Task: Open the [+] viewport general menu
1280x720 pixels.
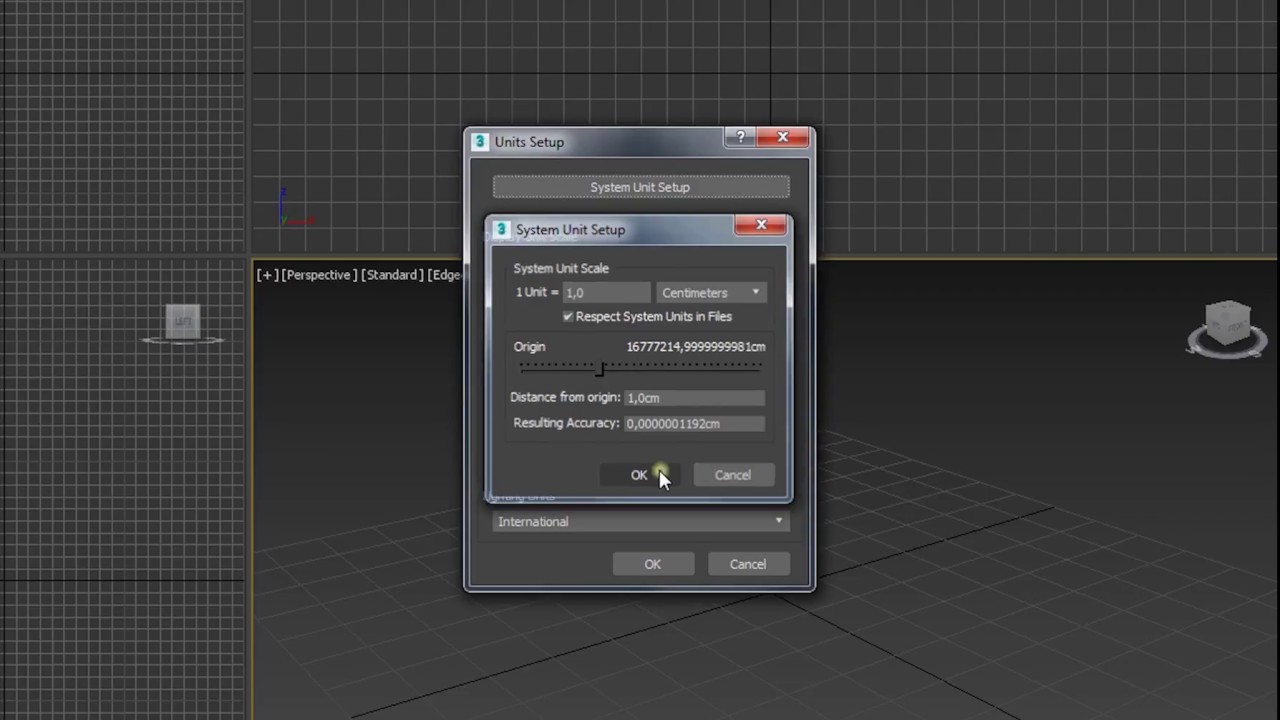Action: (267, 275)
